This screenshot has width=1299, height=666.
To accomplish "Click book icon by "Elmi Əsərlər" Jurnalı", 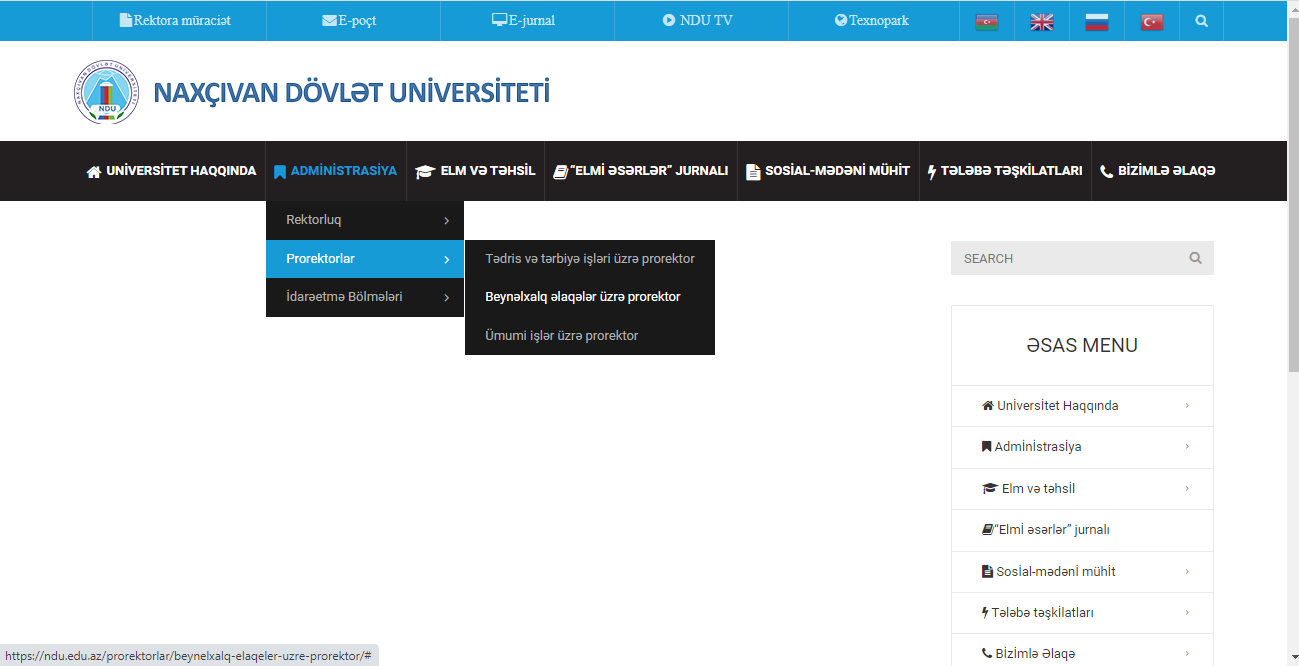I will coord(560,171).
